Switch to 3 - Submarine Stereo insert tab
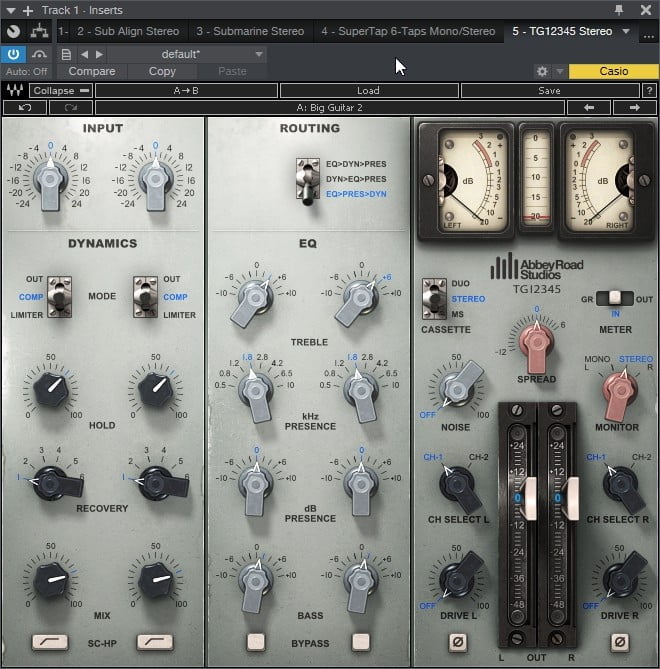This screenshot has width=660, height=669. click(250, 31)
